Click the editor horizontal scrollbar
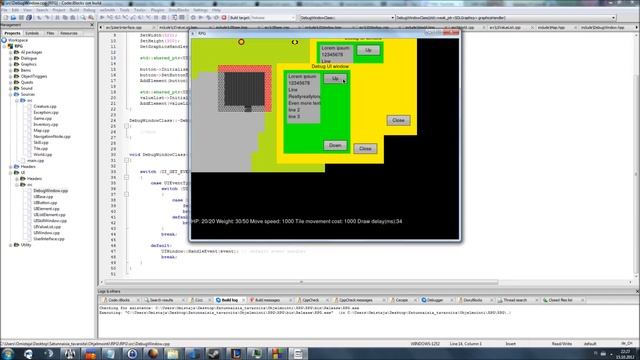640x360 pixels. [302, 282]
